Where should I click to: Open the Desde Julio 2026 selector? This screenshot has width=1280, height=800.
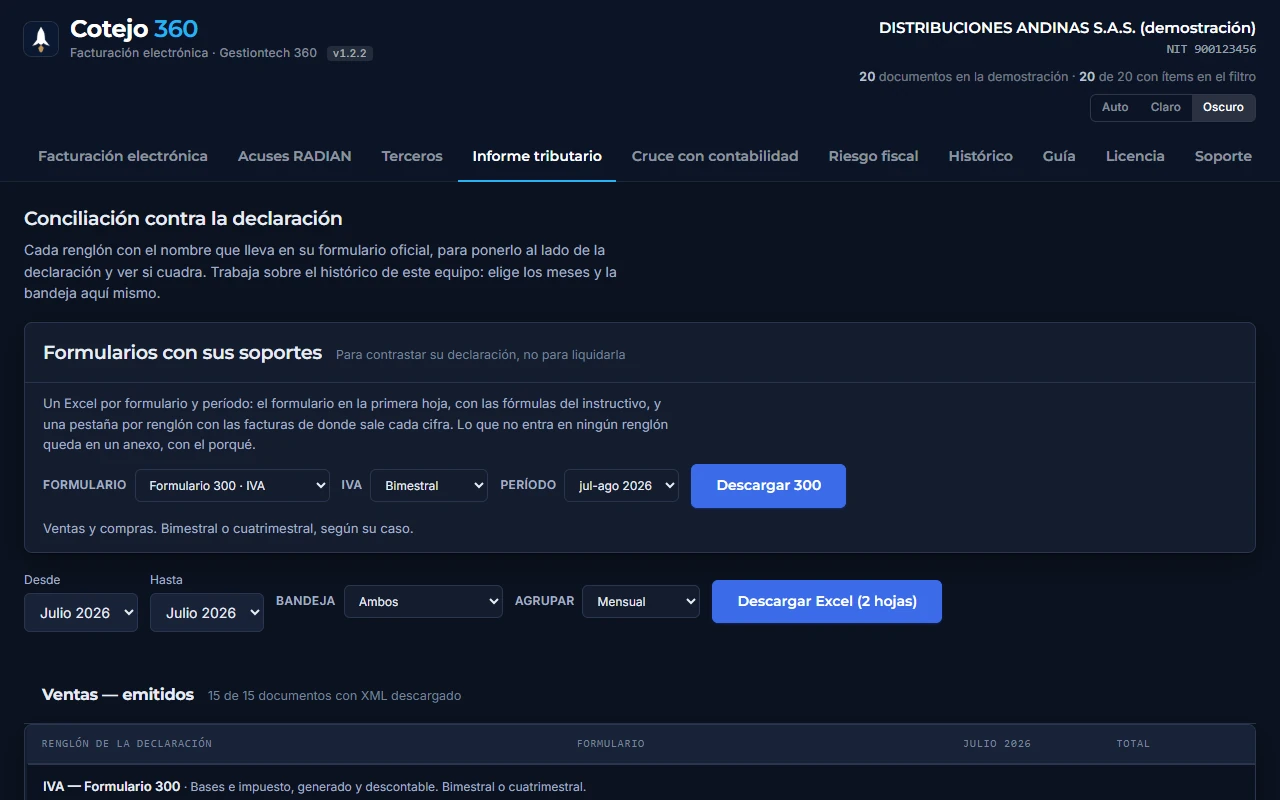[x=81, y=612]
